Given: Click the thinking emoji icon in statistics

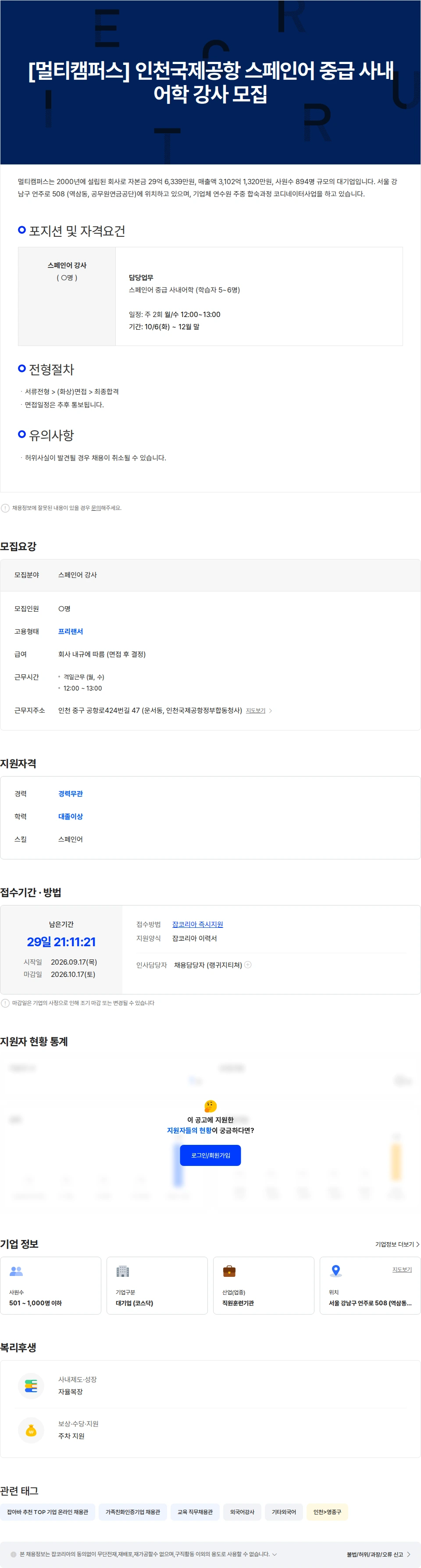Looking at the screenshot, I should click(x=210, y=1105).
